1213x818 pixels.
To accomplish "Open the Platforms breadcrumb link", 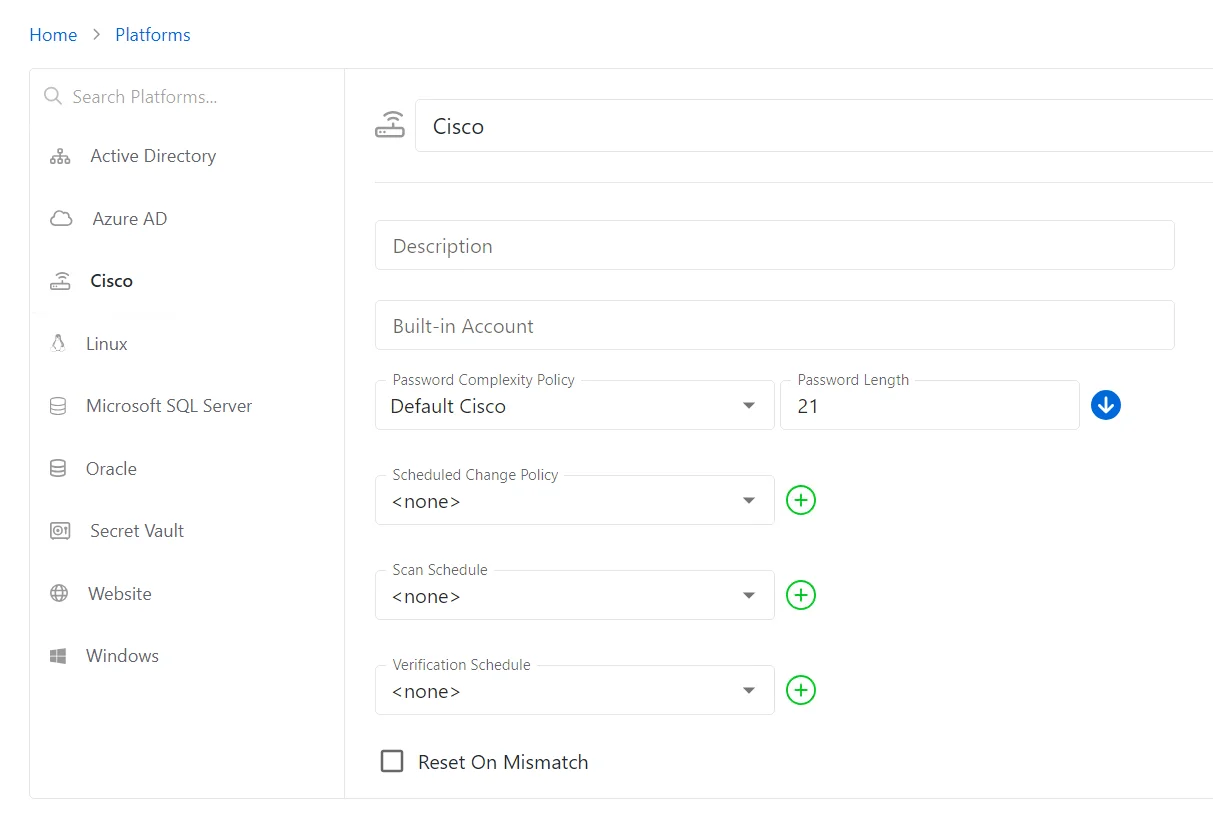I will click(153, 35).
